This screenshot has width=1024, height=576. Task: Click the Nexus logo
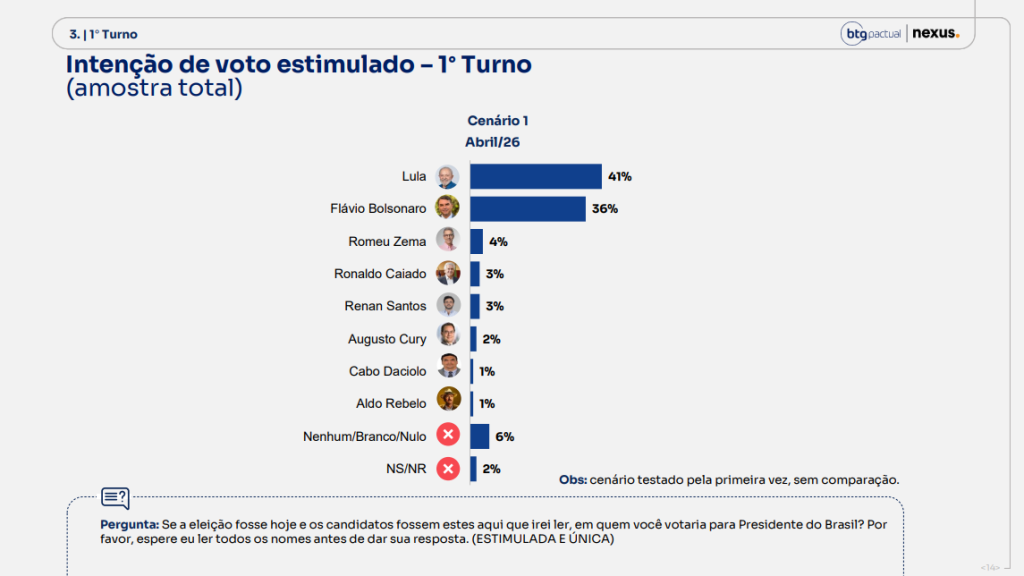[x=936, y=34]
